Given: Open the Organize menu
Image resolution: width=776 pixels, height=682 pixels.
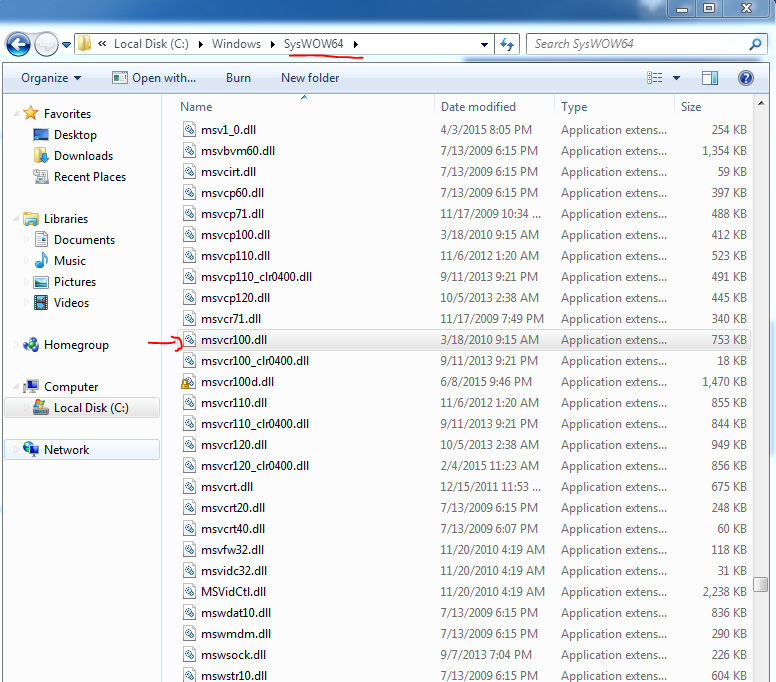Looking at the screenshot, I should point(51,78).
